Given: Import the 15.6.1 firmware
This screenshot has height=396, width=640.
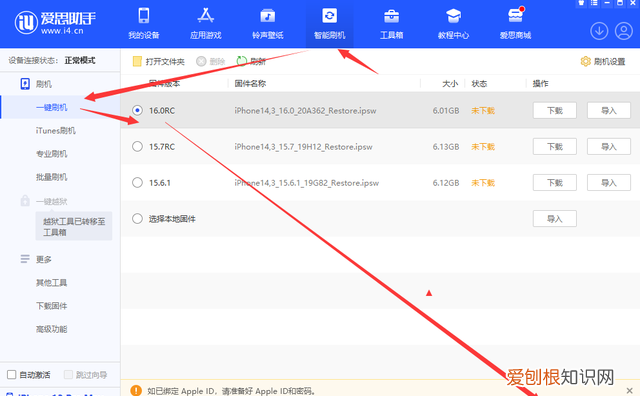Looking at the screenshot, I should (x=609, y=182).
